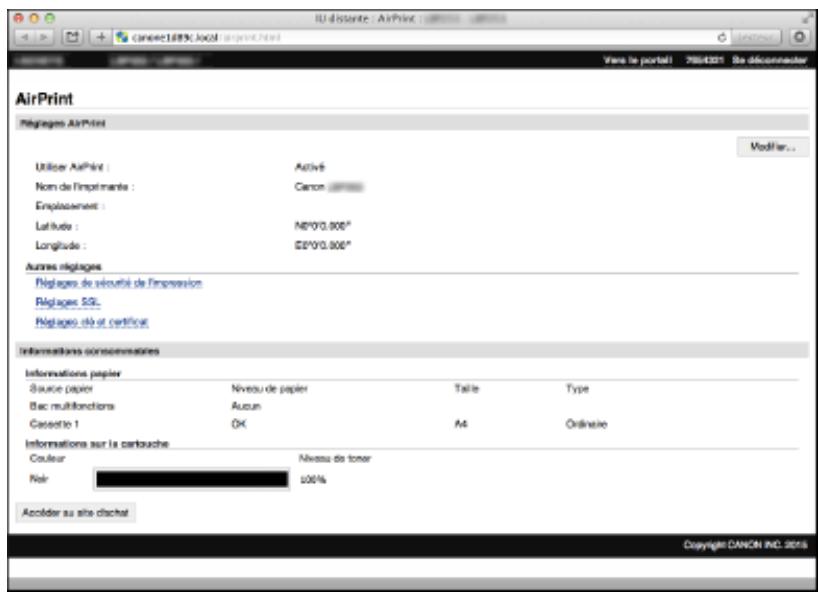Click the Réglages AirPrint section header
Viewport: 818px width, 593px height.
click(412, 123)
